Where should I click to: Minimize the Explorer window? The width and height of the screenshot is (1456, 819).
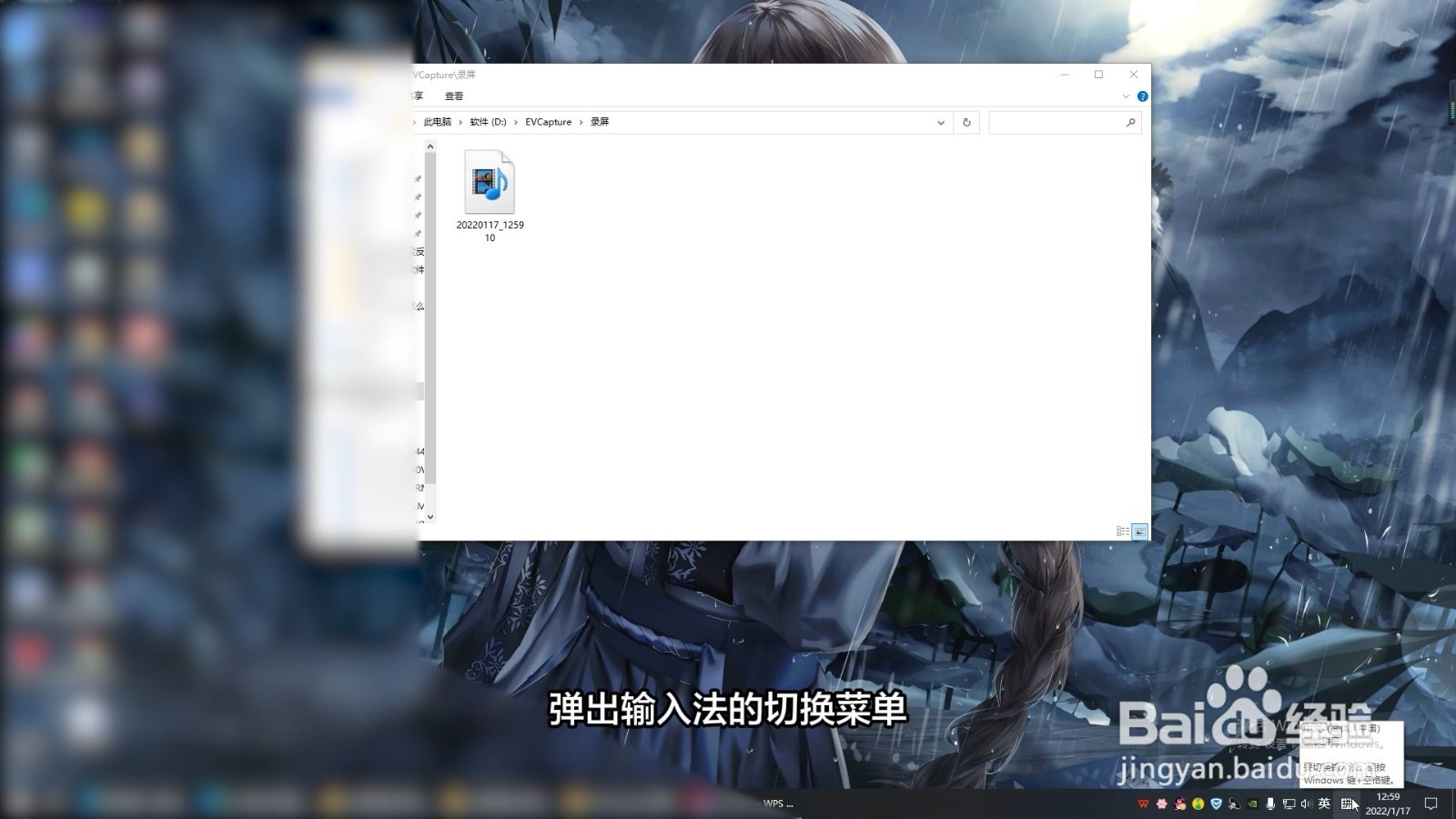[1065, 75]
